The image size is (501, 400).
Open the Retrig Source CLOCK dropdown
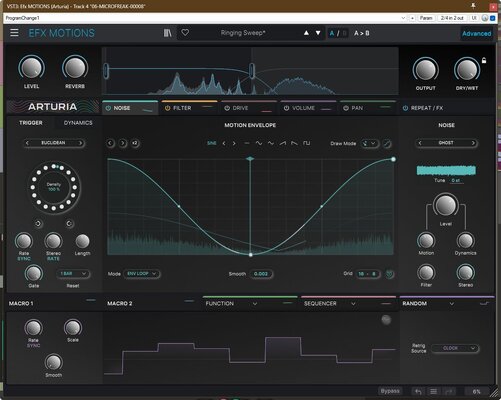pyautogui.click(x=455, y=348)
